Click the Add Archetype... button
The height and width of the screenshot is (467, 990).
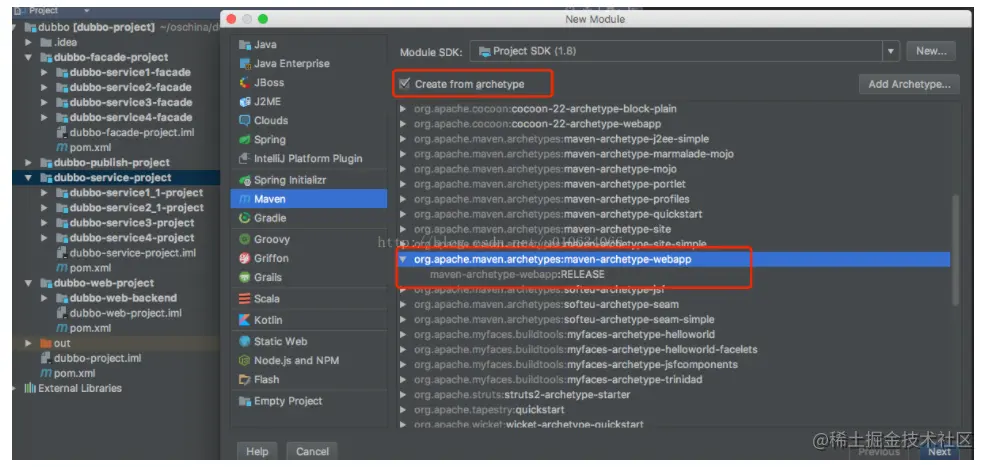click(x=909, y=84)
